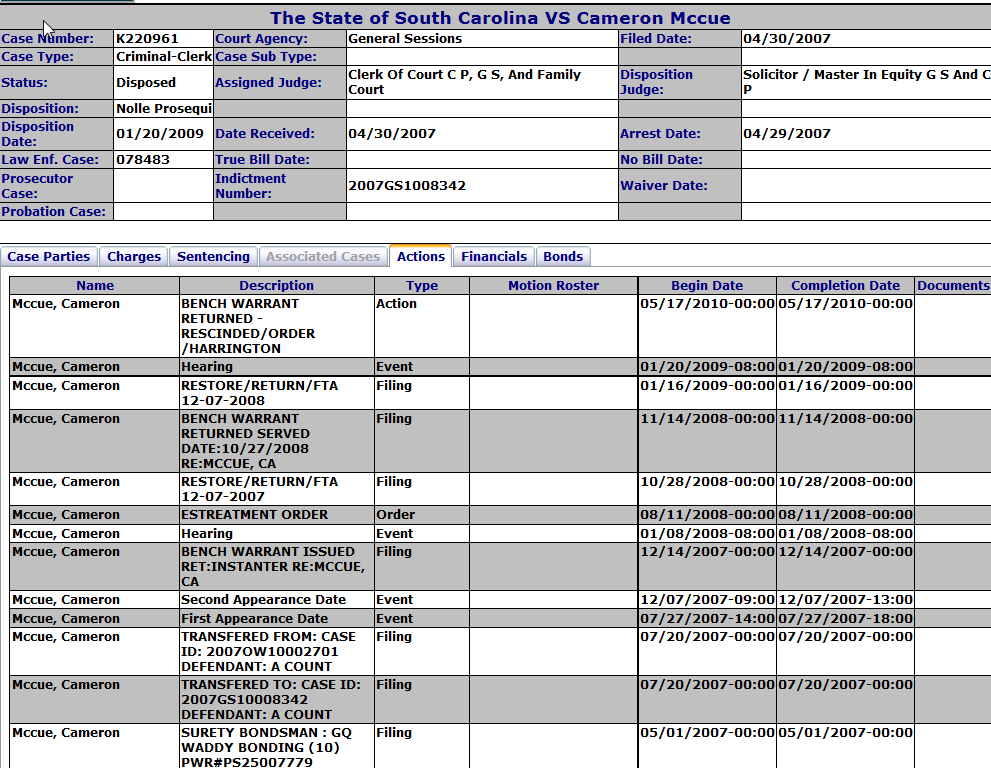Select begin date 08/11/2008-00:00
The height and width of the screenshot is (768, 991).
click(707, 515)
